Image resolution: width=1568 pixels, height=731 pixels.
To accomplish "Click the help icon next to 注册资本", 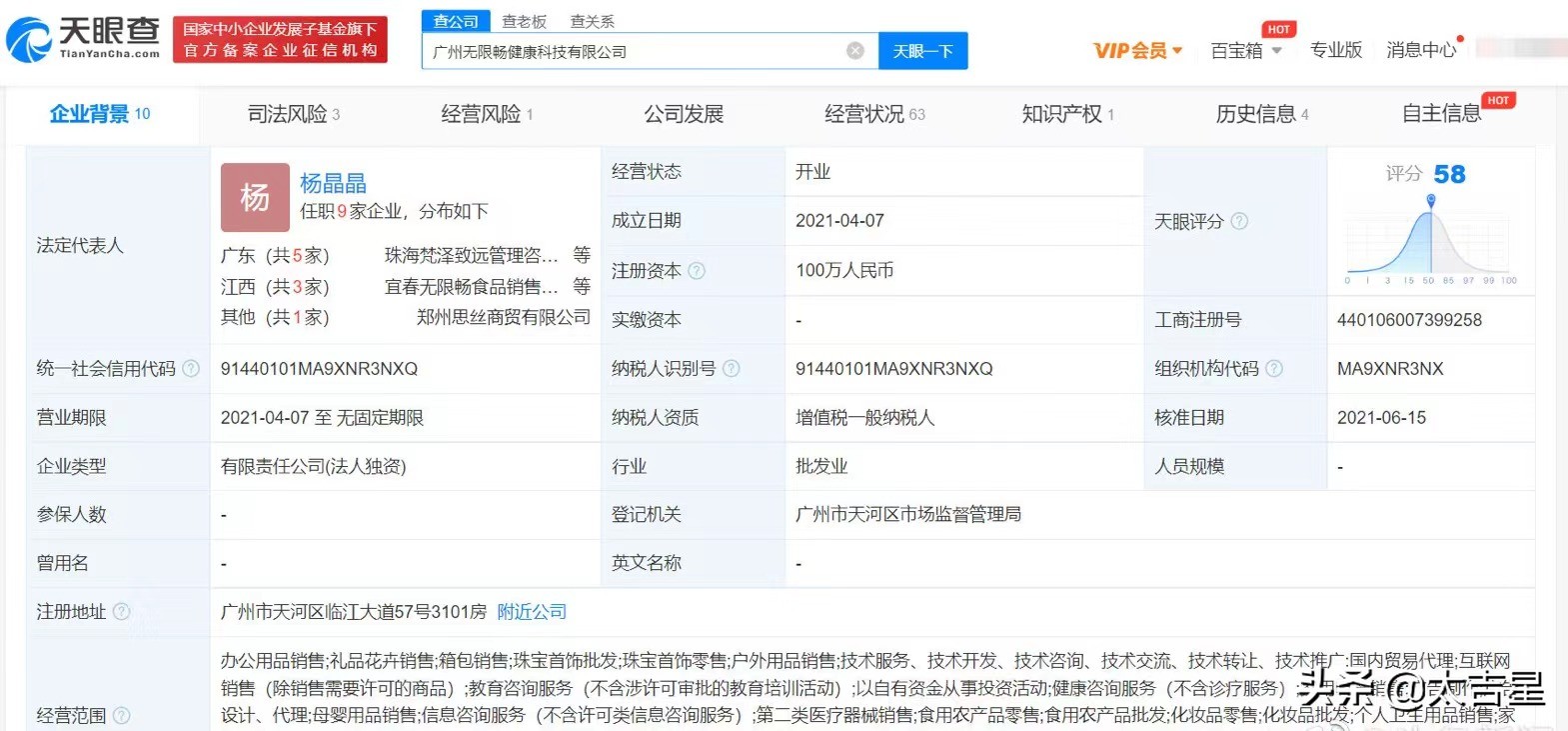I will coord(697,271).
